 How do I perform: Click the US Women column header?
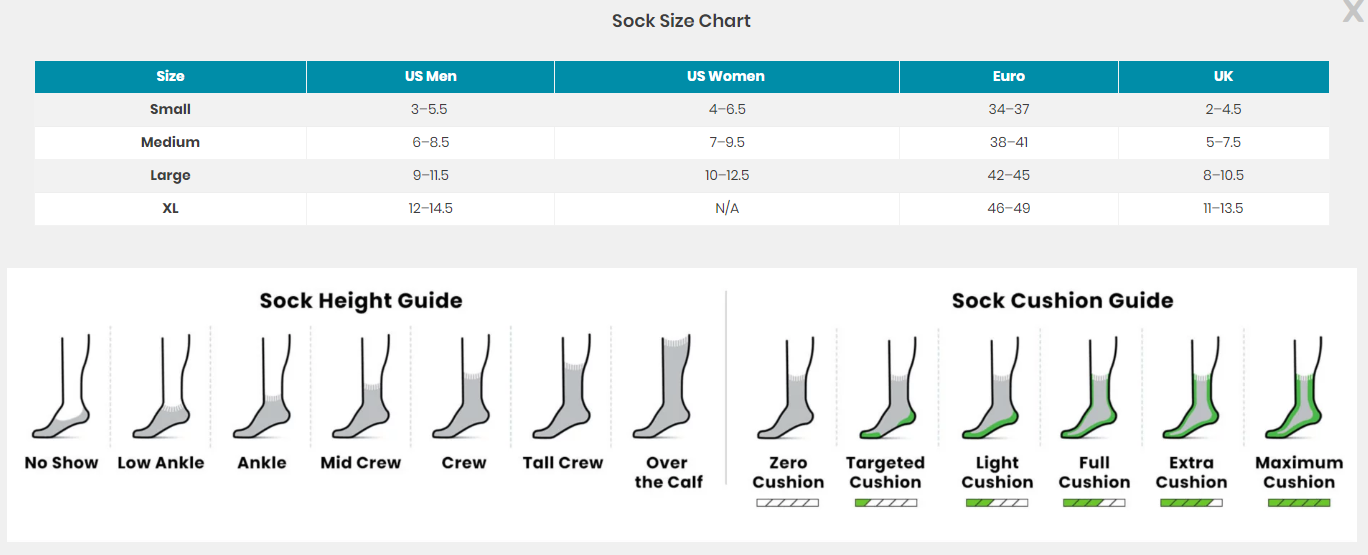pyautogui.click(x=726, y=76)
